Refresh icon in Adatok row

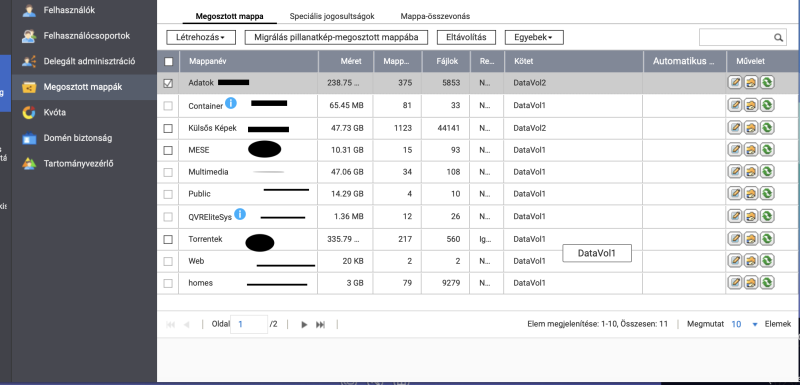coord(767,83)
